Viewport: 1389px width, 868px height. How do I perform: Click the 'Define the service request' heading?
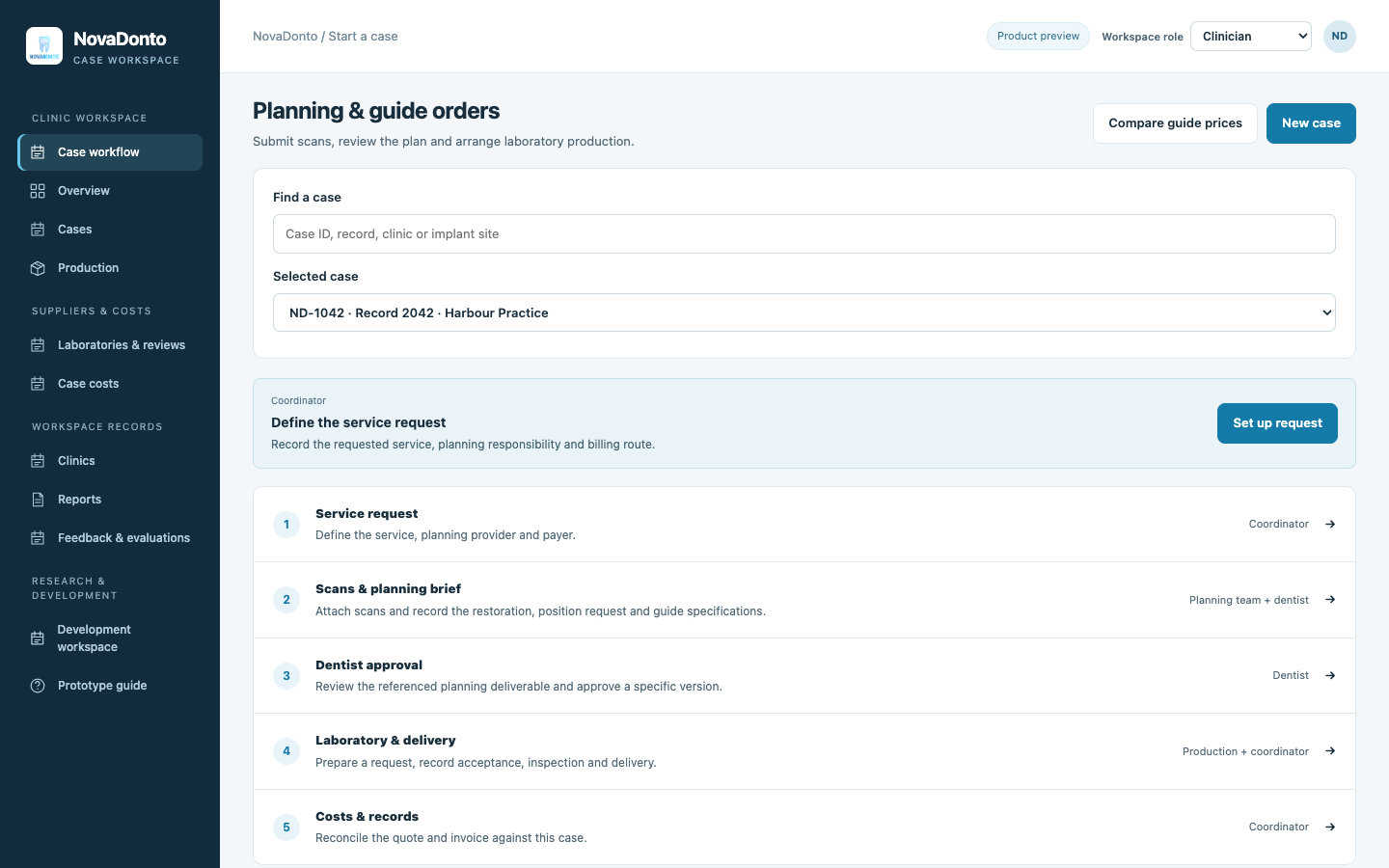[358, 422]
